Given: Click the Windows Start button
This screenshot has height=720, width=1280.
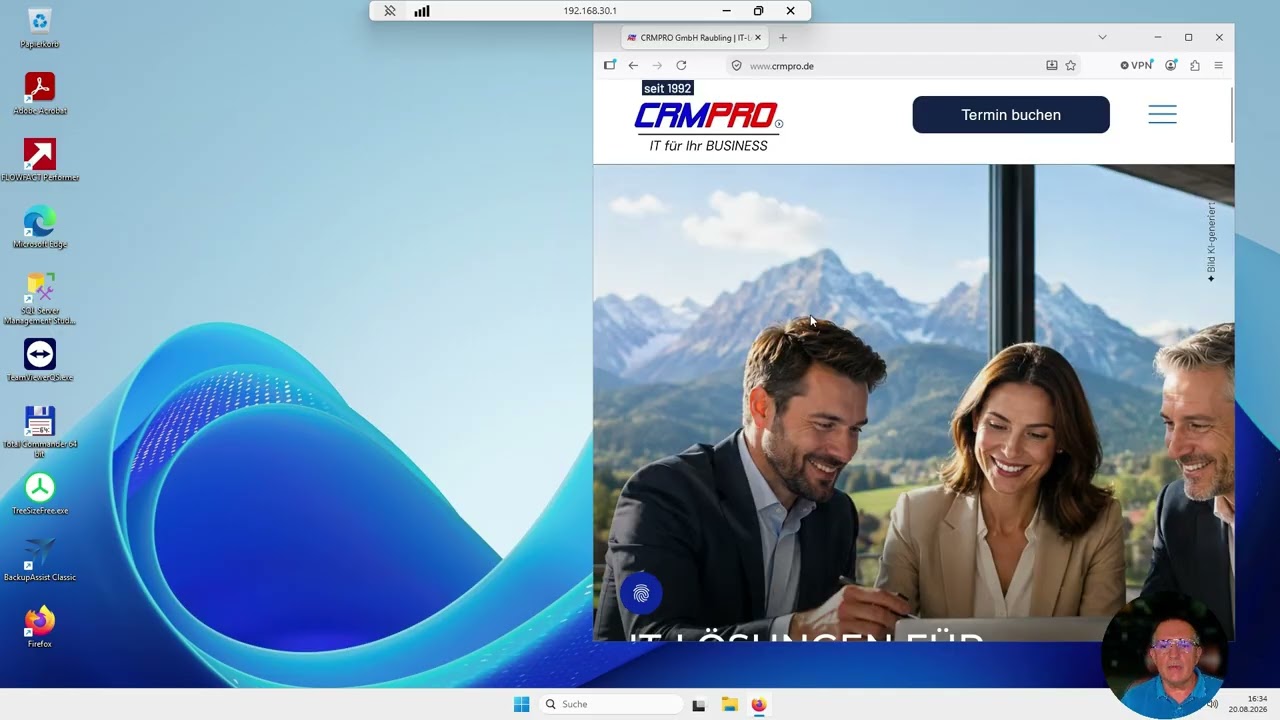Looking at the screenshot, I should tap(521, 704).
